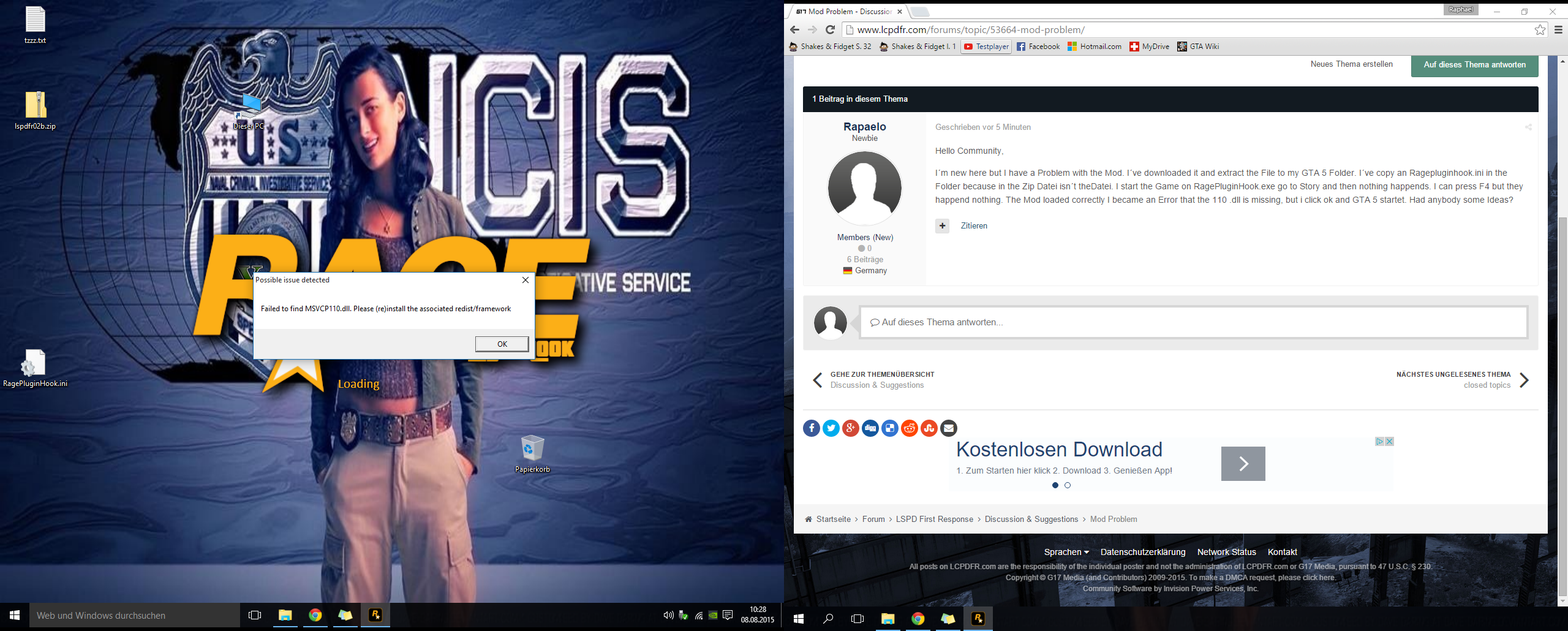
Task: Click the green Auf dieses Thema antworten button
Action: 1474,65
